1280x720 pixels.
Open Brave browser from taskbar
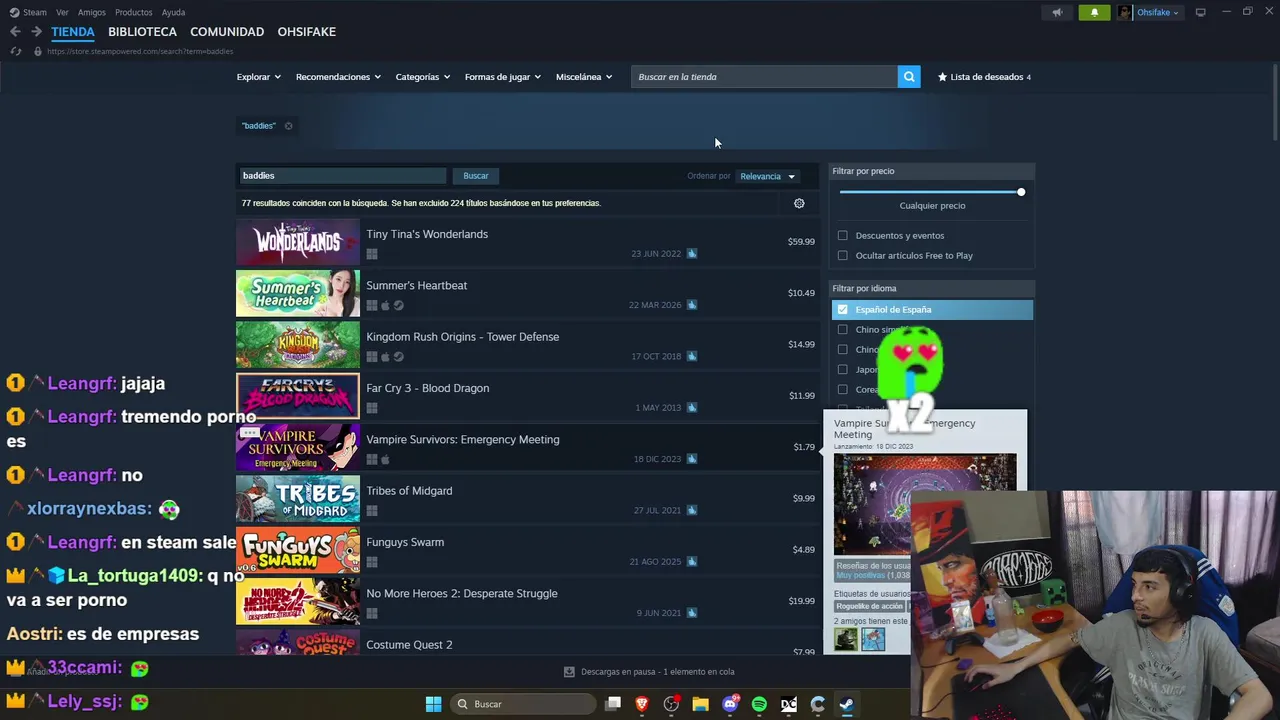pyautogui.click(x=642, y=704)
